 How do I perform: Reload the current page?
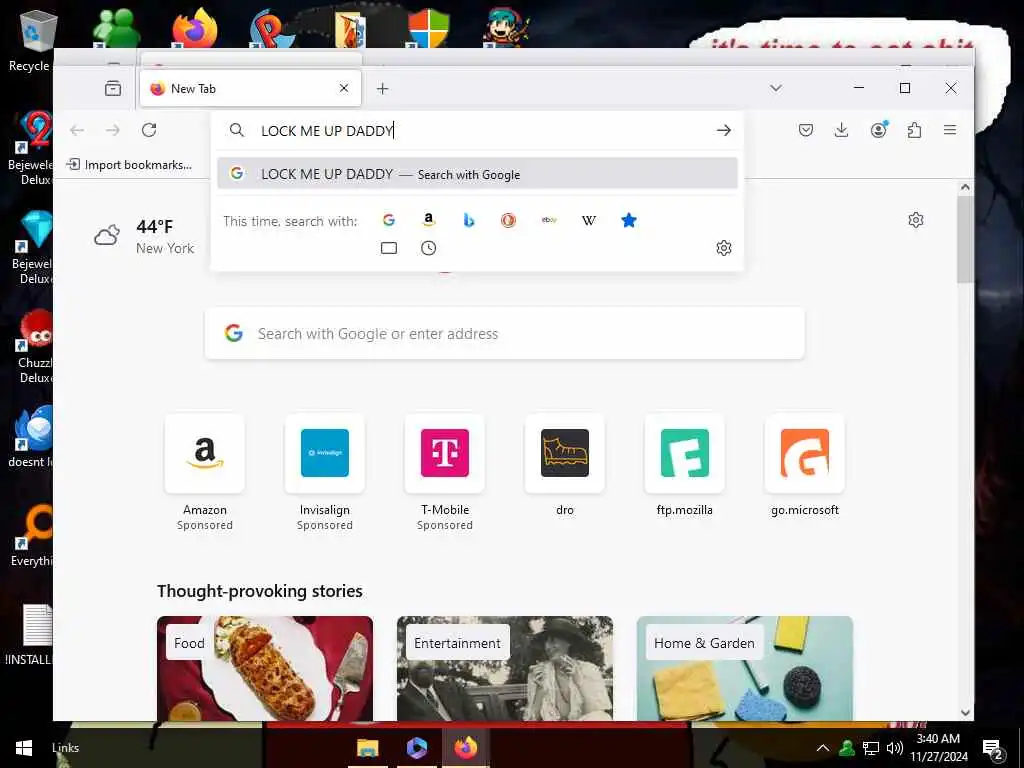[x=149, y=130]
